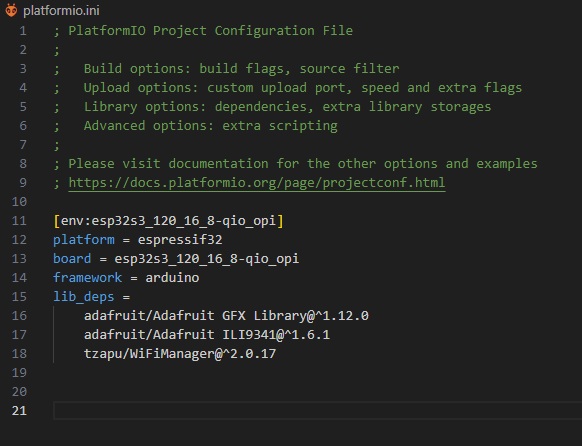Select platformio.ini breadcrumb file name
This screenshot has width=582, height=446.
pyautogui.click(x=61, y=10)
